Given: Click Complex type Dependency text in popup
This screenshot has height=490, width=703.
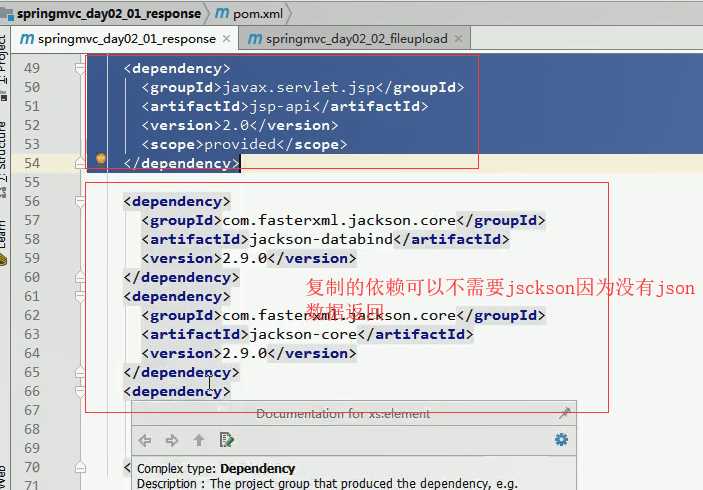Looking at the screenshot, I should point(216,468).
